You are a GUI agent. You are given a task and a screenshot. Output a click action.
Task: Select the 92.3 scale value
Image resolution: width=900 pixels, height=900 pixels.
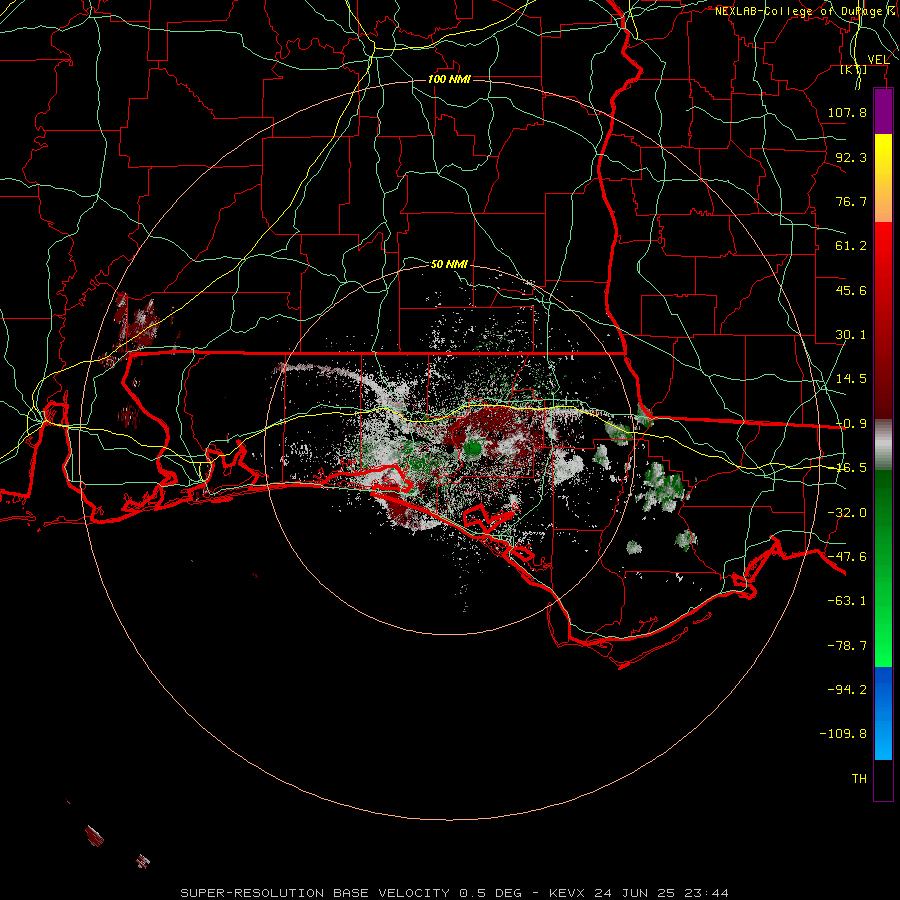(851, 157)
